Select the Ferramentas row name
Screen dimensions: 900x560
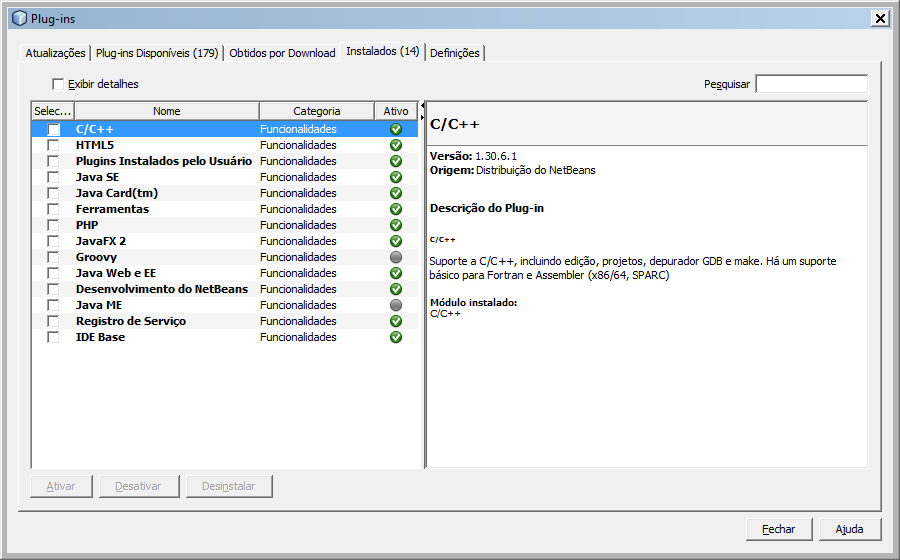(112, 209)
